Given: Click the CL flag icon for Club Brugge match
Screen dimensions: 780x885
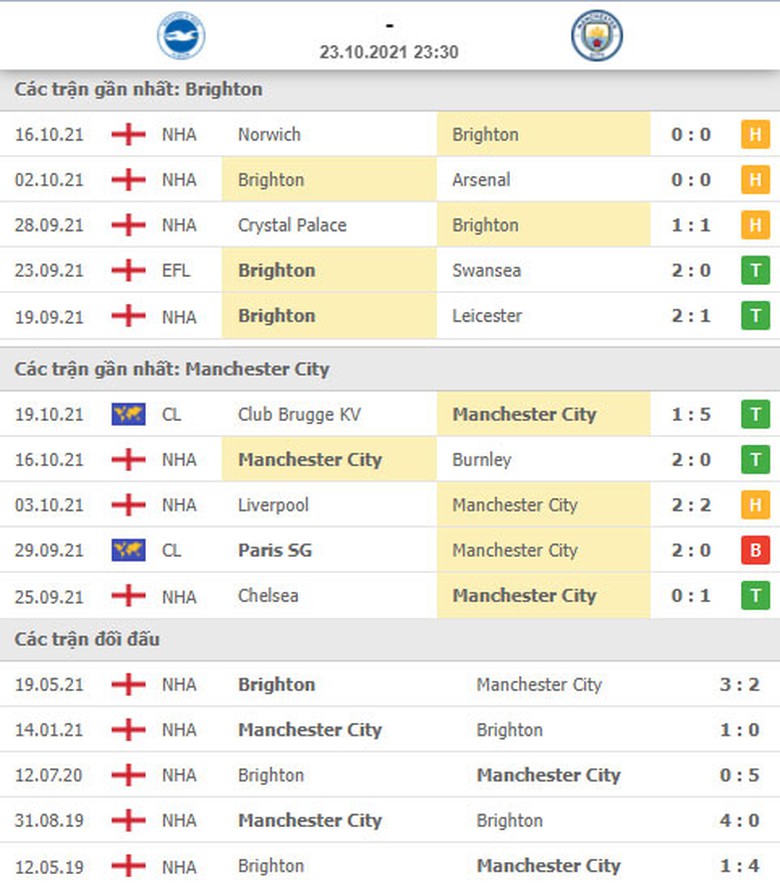Looking at the screenshot, I should click(128, 414).
